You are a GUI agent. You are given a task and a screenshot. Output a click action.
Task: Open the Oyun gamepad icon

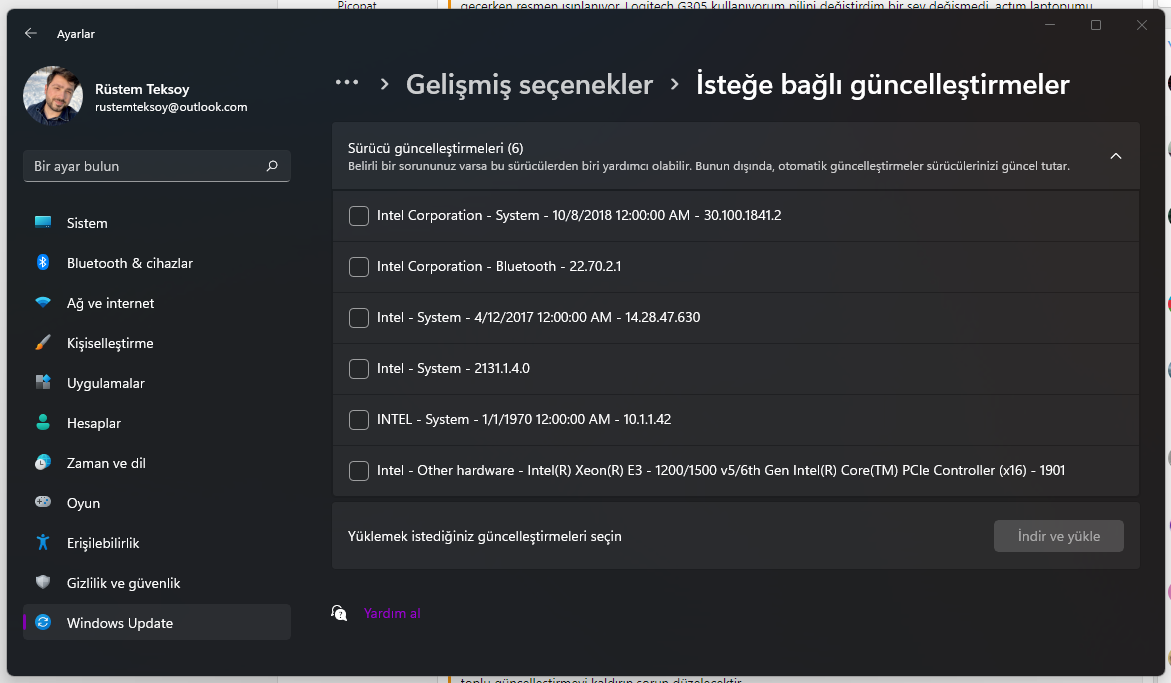coord(43,503)
